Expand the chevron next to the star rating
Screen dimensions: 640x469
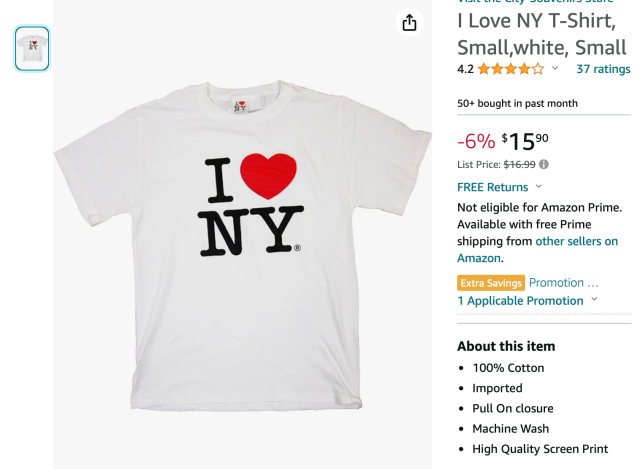[556, 69]
